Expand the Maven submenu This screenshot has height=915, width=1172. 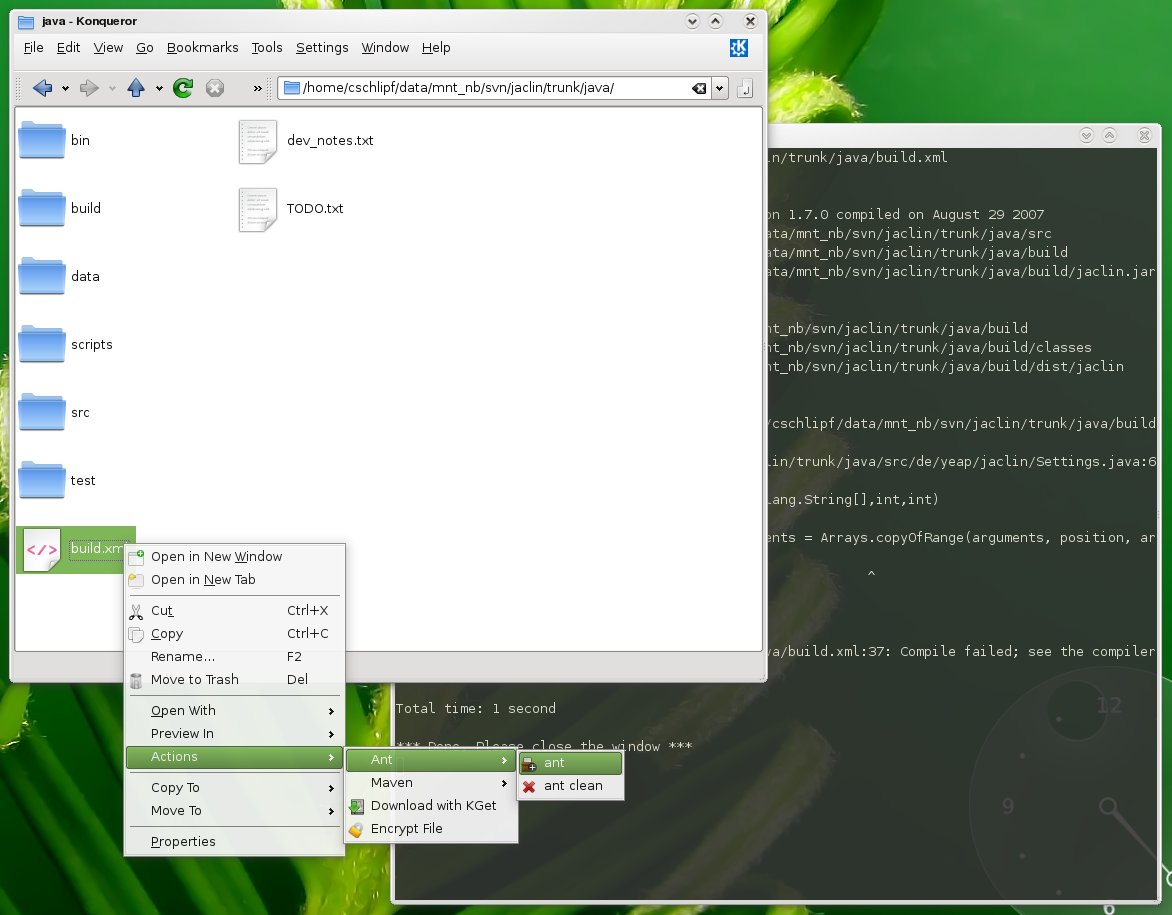pos(431,783)
